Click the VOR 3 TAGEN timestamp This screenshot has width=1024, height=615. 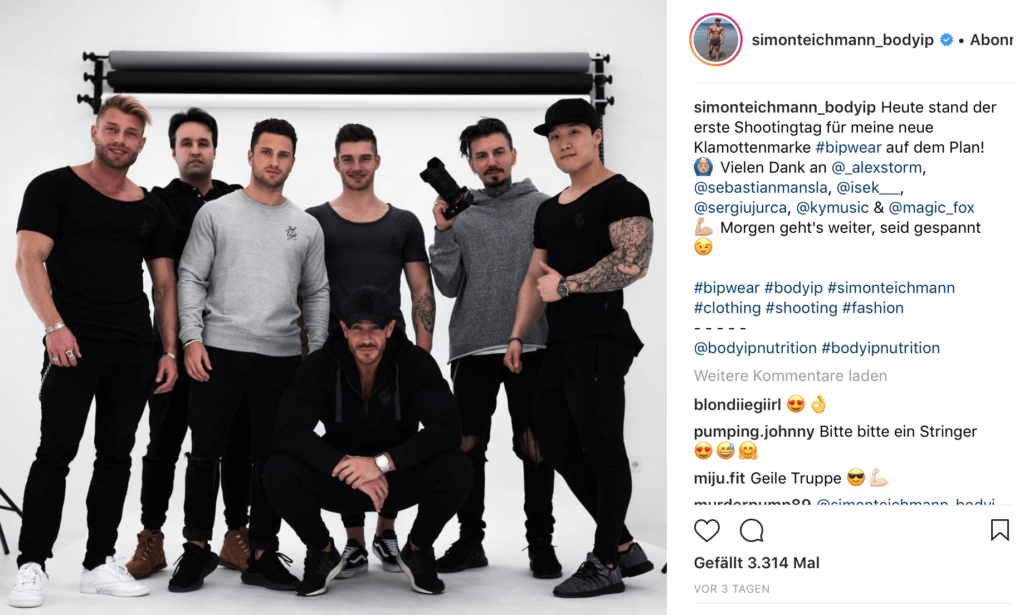click(x=731, y=589)
